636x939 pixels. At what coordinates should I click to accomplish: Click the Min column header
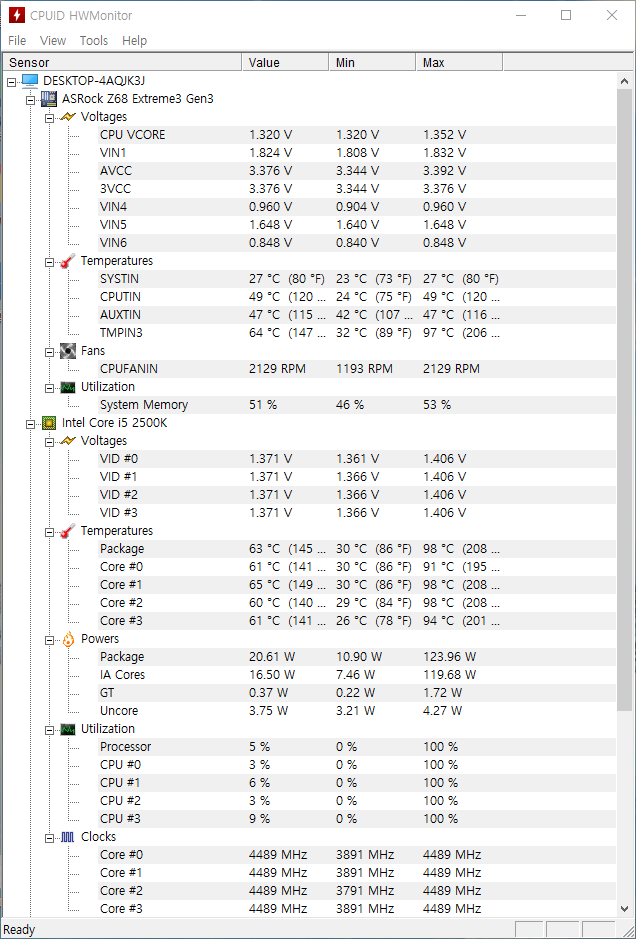pos(372,62)
